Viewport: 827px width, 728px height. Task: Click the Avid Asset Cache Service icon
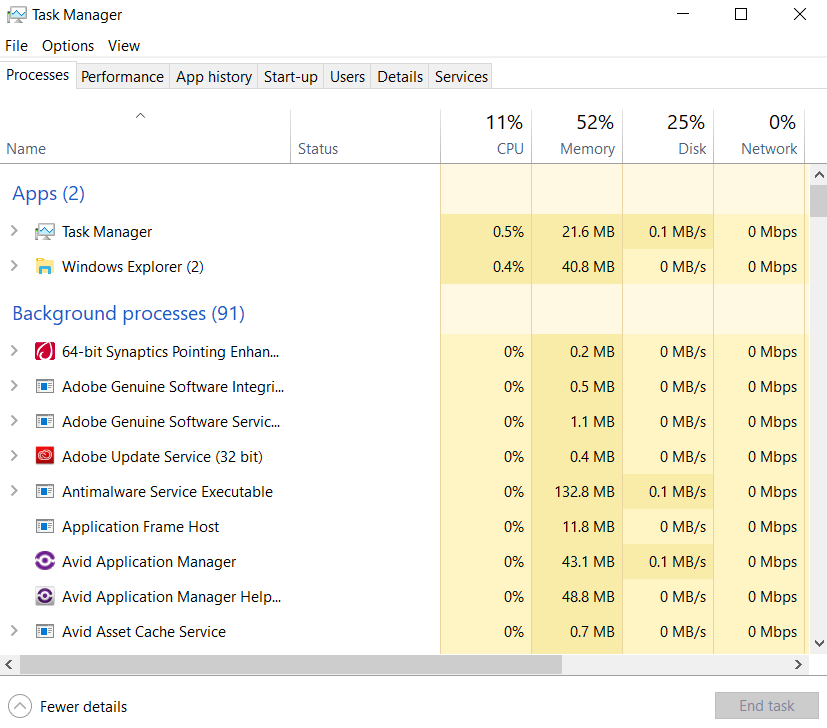coord(45,631)
